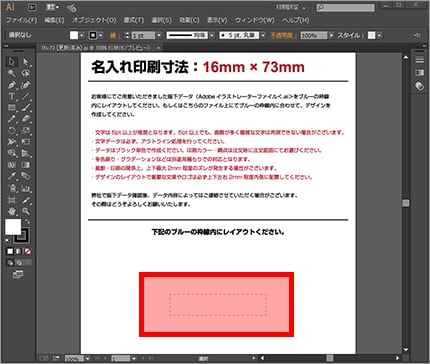Open the 編集(E) menu
Image resolution: width=430 pixels, height=364 pixels.
54,20
